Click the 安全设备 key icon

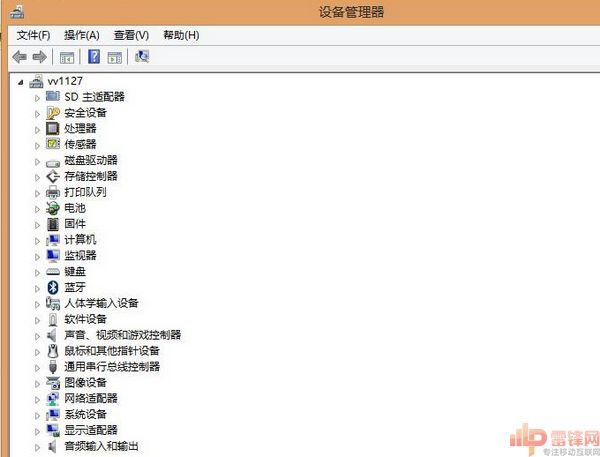(53, 113)
